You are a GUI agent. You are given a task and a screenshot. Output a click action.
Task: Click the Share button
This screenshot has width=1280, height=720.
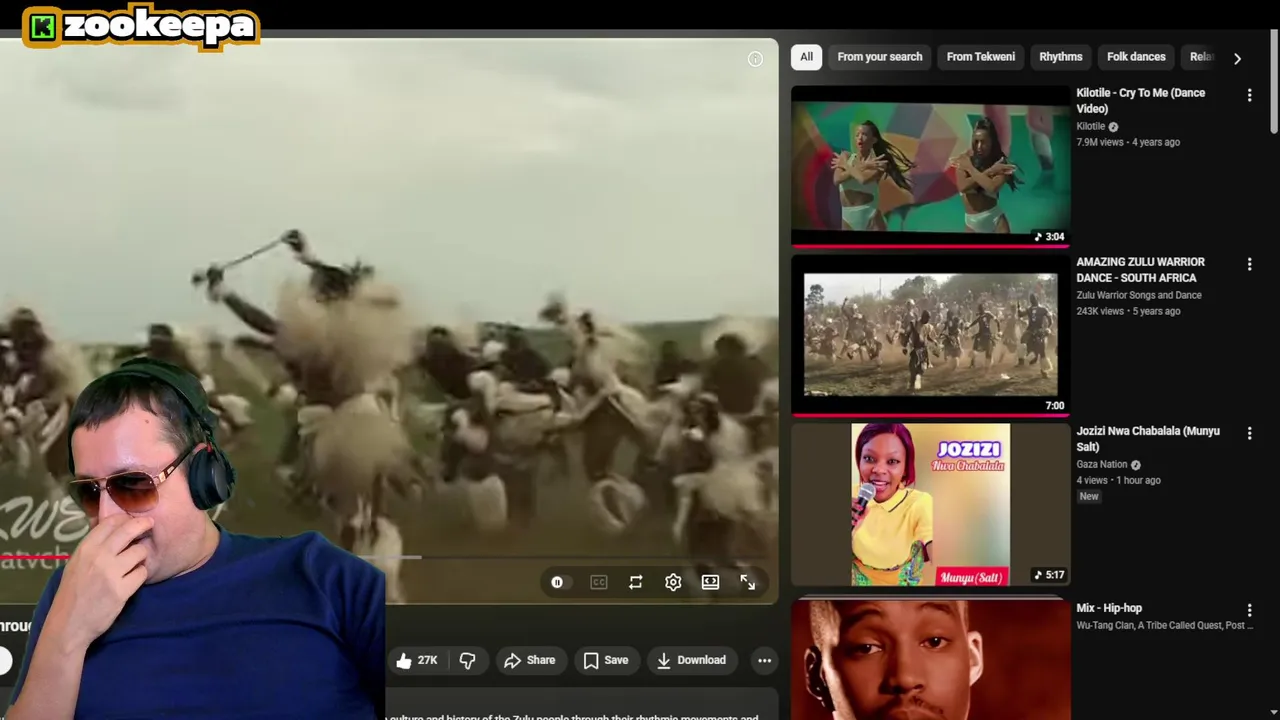point(530,660)
